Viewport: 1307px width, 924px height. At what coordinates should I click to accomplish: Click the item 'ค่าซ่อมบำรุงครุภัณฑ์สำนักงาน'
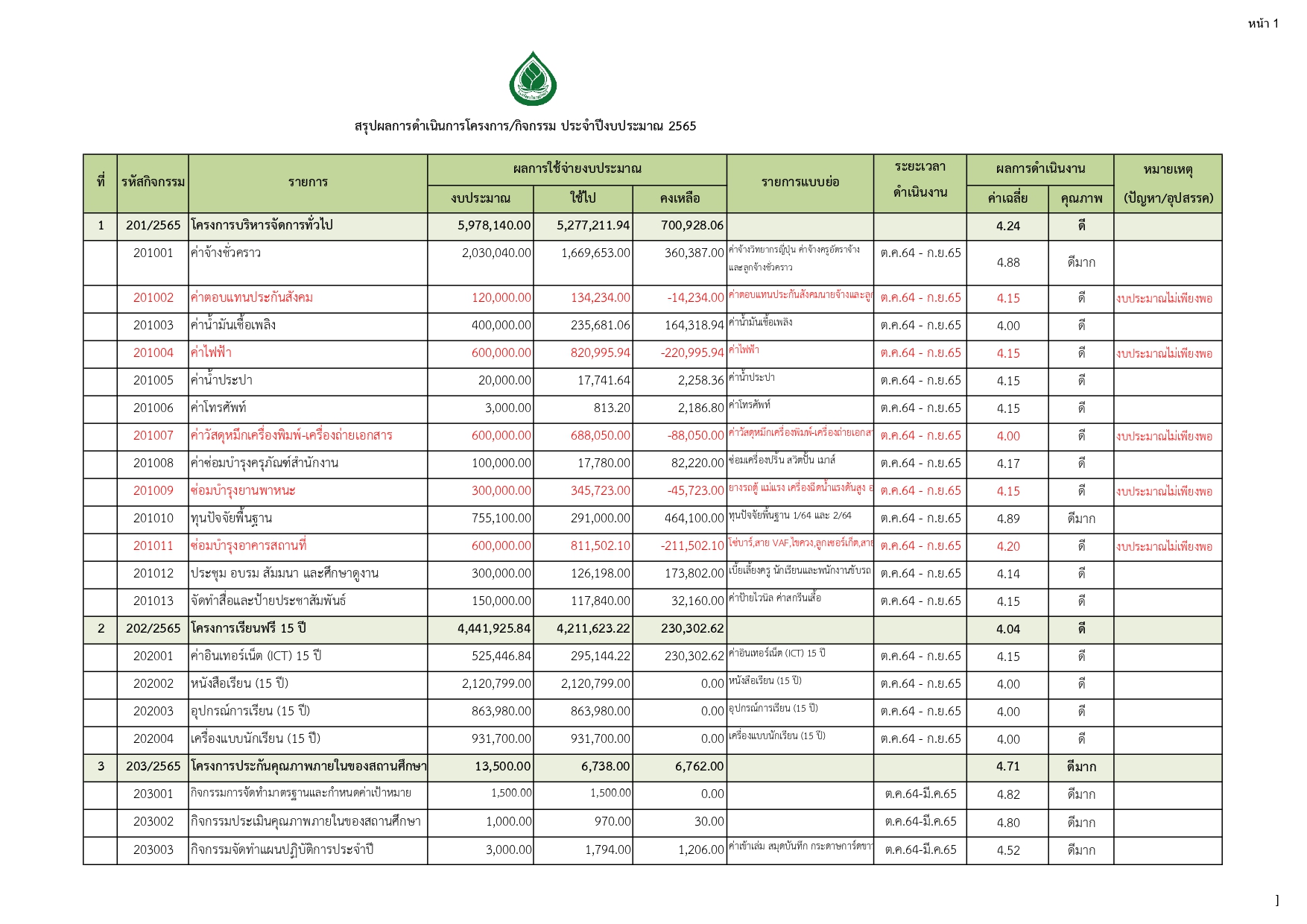tap(265, 463)
